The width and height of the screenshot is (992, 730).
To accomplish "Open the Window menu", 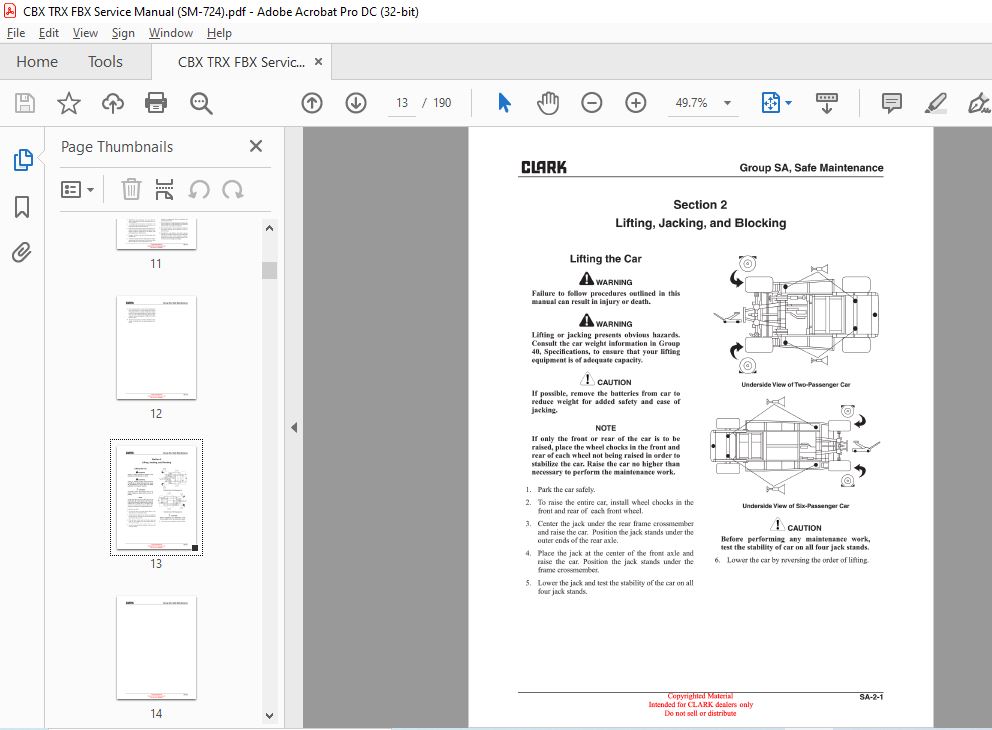I will 171,33.
